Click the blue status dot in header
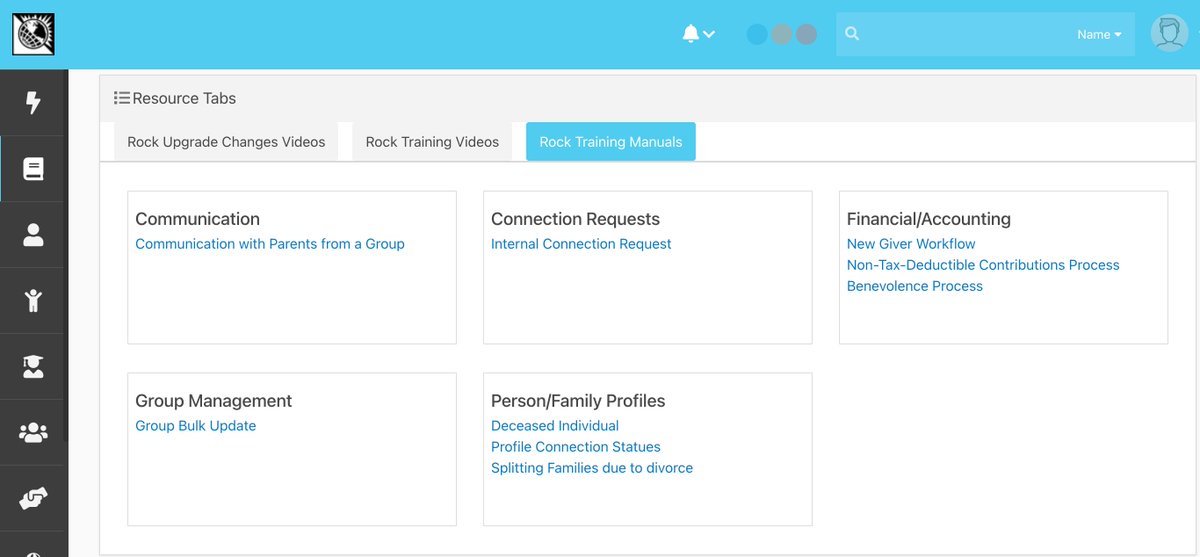Image resolution: width=1200 pixels, height=557 pixels. 757,34
